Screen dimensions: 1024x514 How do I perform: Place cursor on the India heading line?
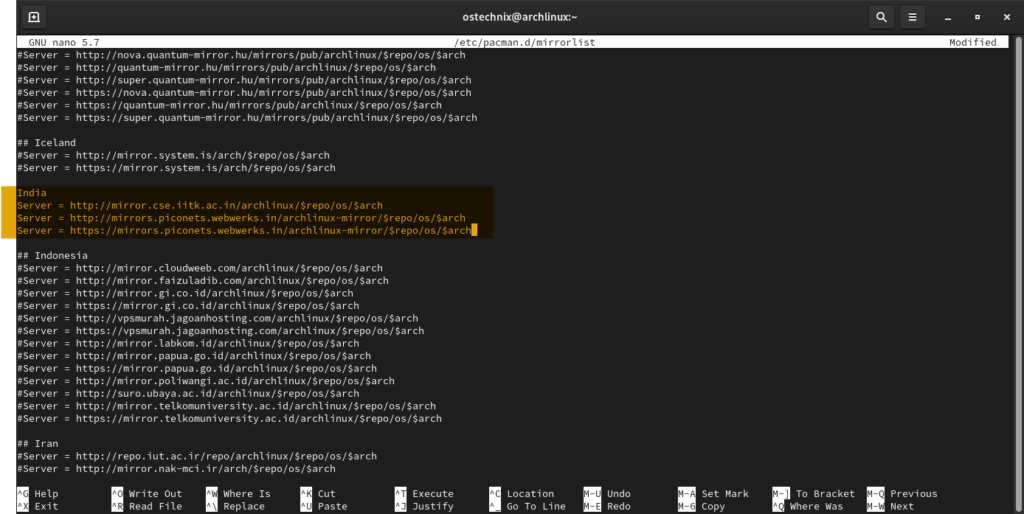click(x=32, y=193)
